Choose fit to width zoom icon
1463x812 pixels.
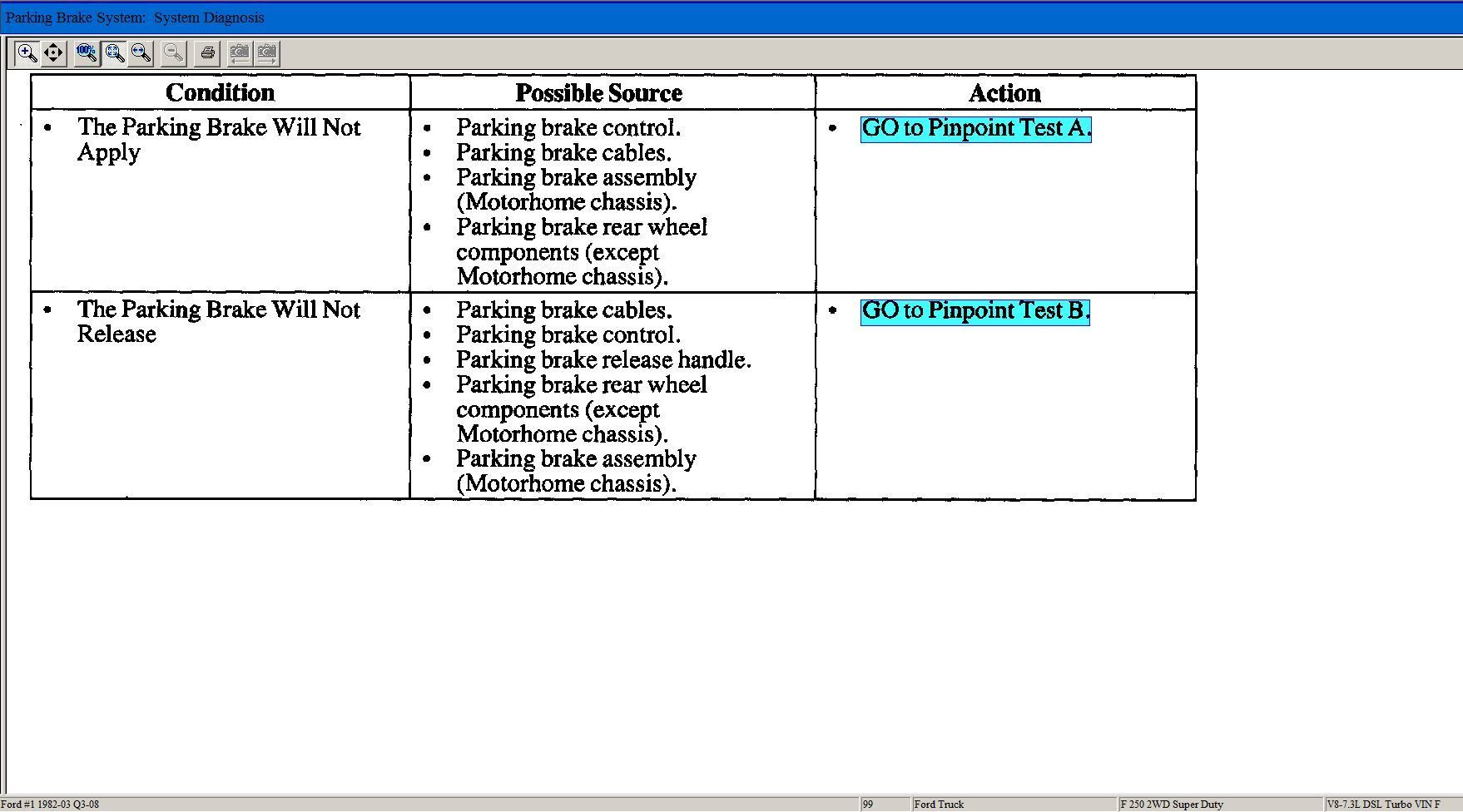pyautogui.click(x=141, y=53)
